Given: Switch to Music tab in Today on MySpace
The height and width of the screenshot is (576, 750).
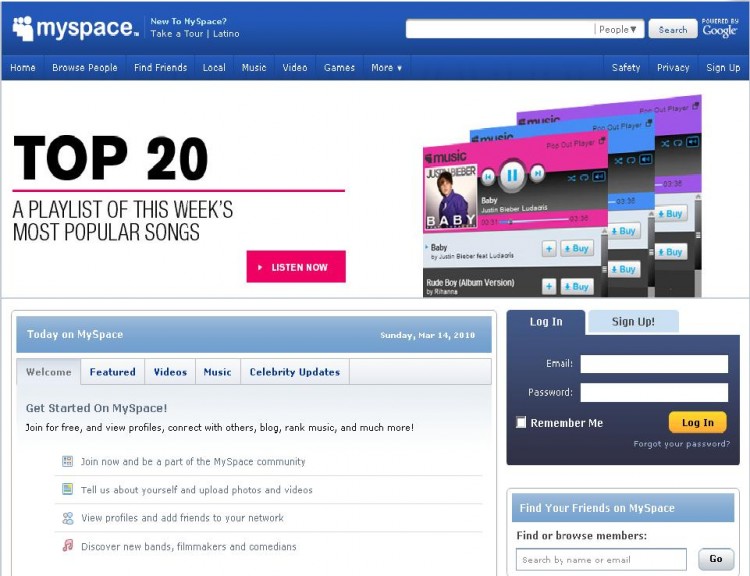Looking at the screenshot, I should (218, 372).
